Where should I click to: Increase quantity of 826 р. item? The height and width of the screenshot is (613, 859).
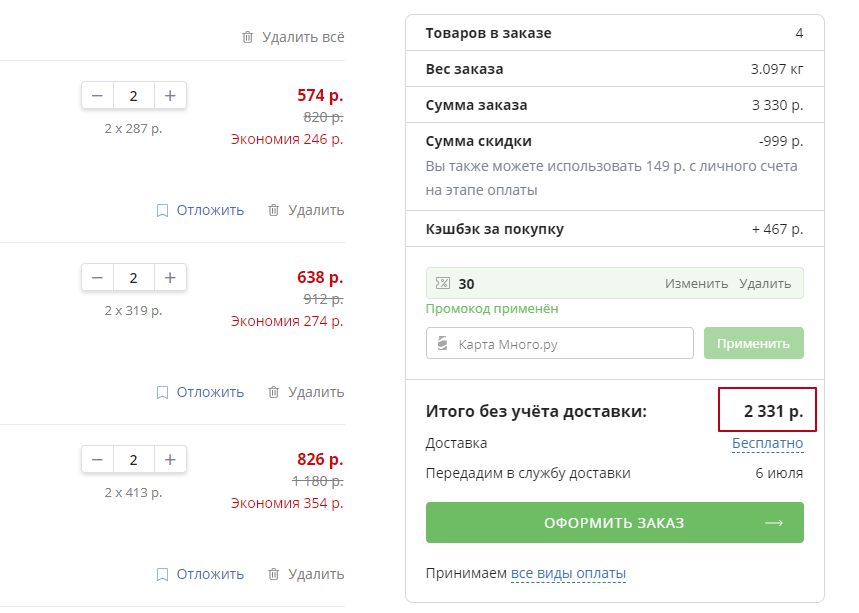click(x=170, y=460)
